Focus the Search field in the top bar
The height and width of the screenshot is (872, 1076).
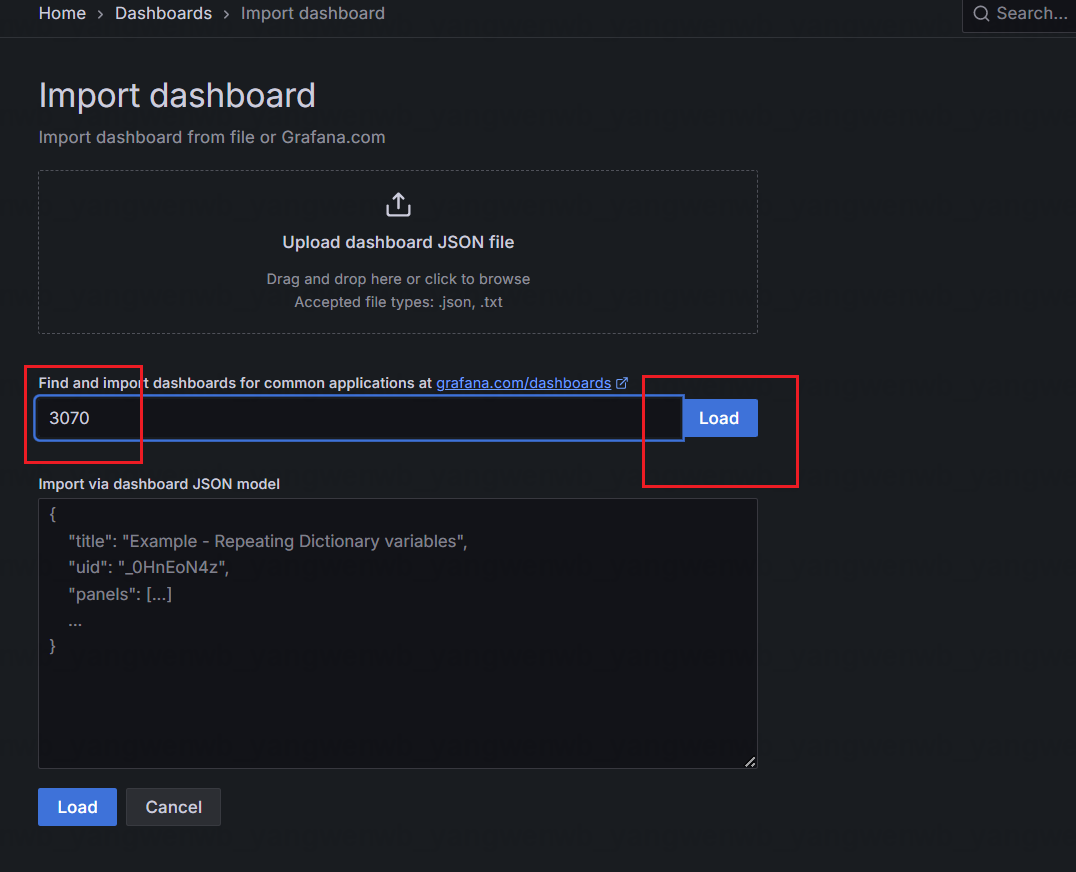(x=1030, y=14)
